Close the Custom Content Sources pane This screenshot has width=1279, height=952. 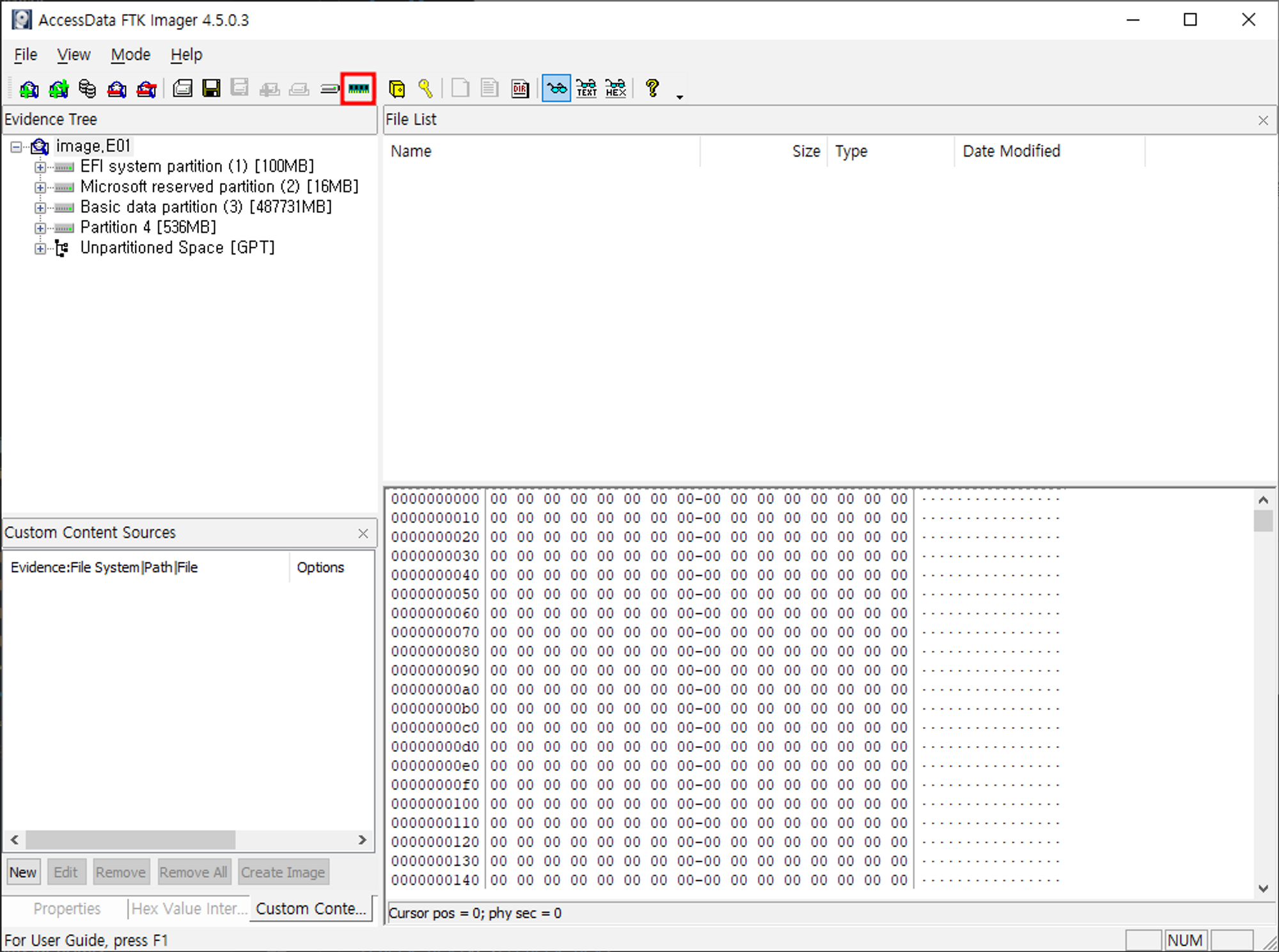pos(363,533)
